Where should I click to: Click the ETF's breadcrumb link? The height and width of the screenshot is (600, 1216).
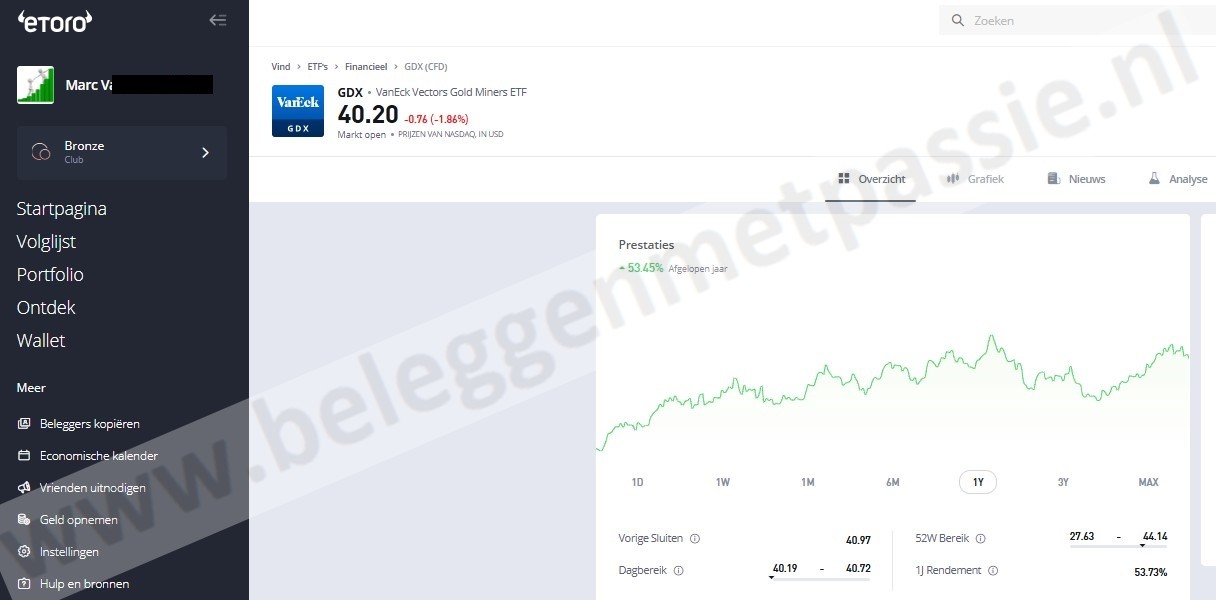(317, 67)
